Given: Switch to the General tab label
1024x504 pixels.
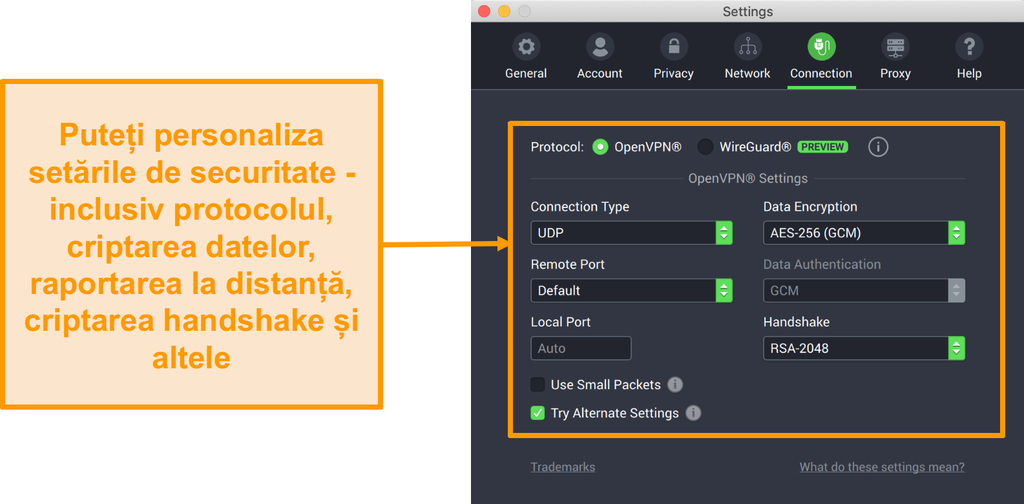Looking at the screenshot, I should (x=526, y=74).
